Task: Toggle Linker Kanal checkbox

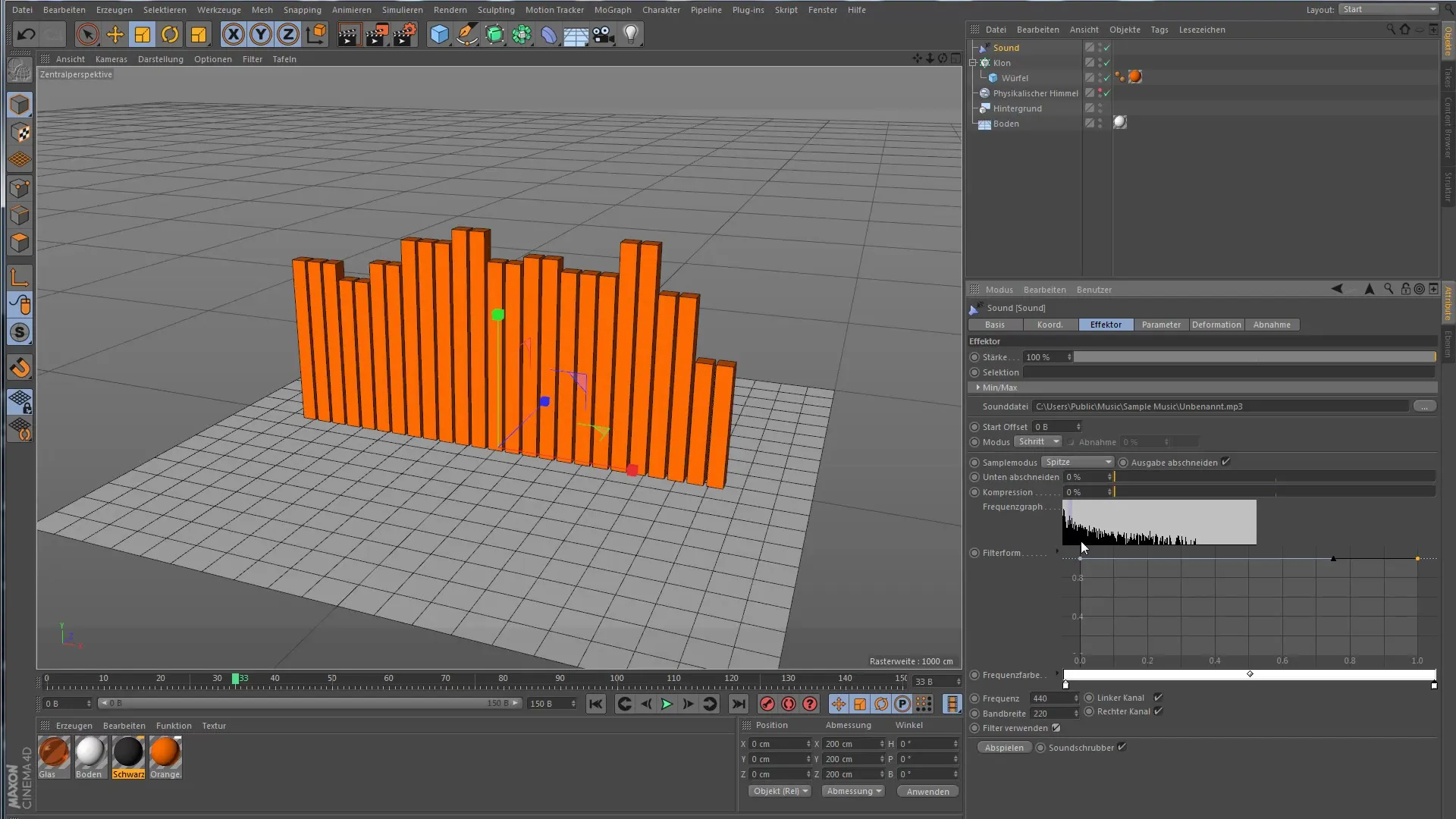Action: click(x=1158, y=698)
